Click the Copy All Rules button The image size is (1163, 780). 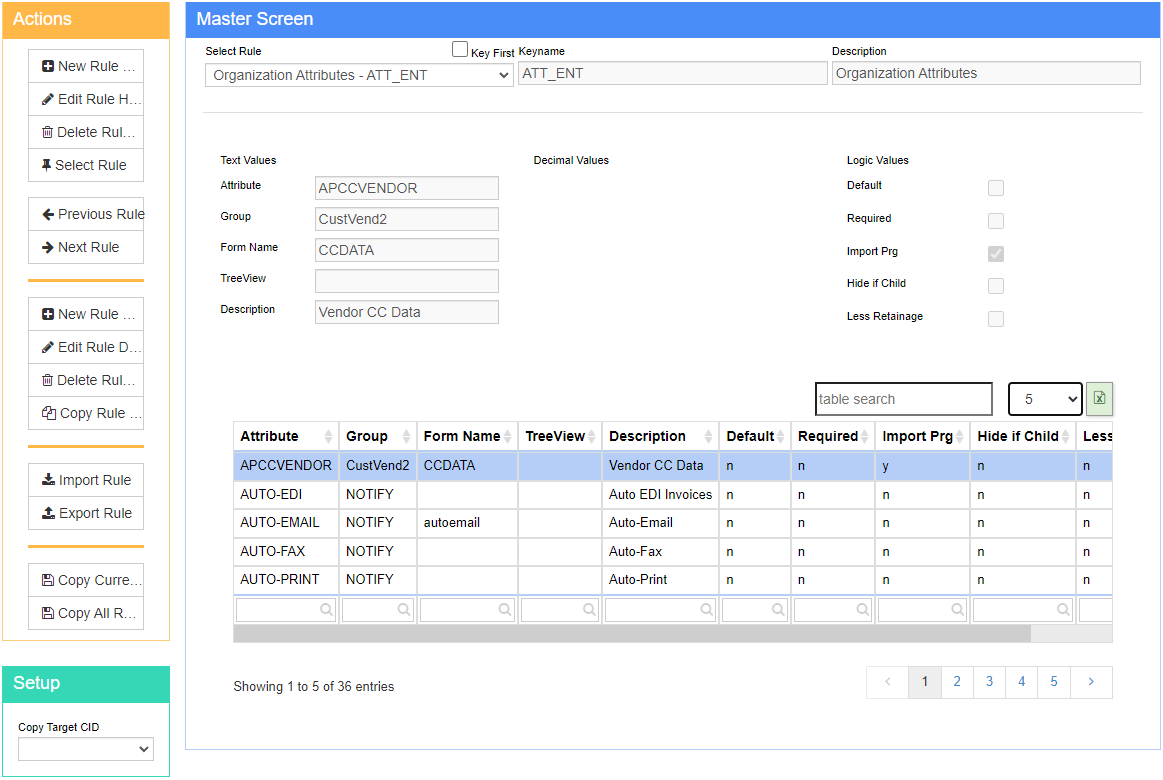coord(86,613)
